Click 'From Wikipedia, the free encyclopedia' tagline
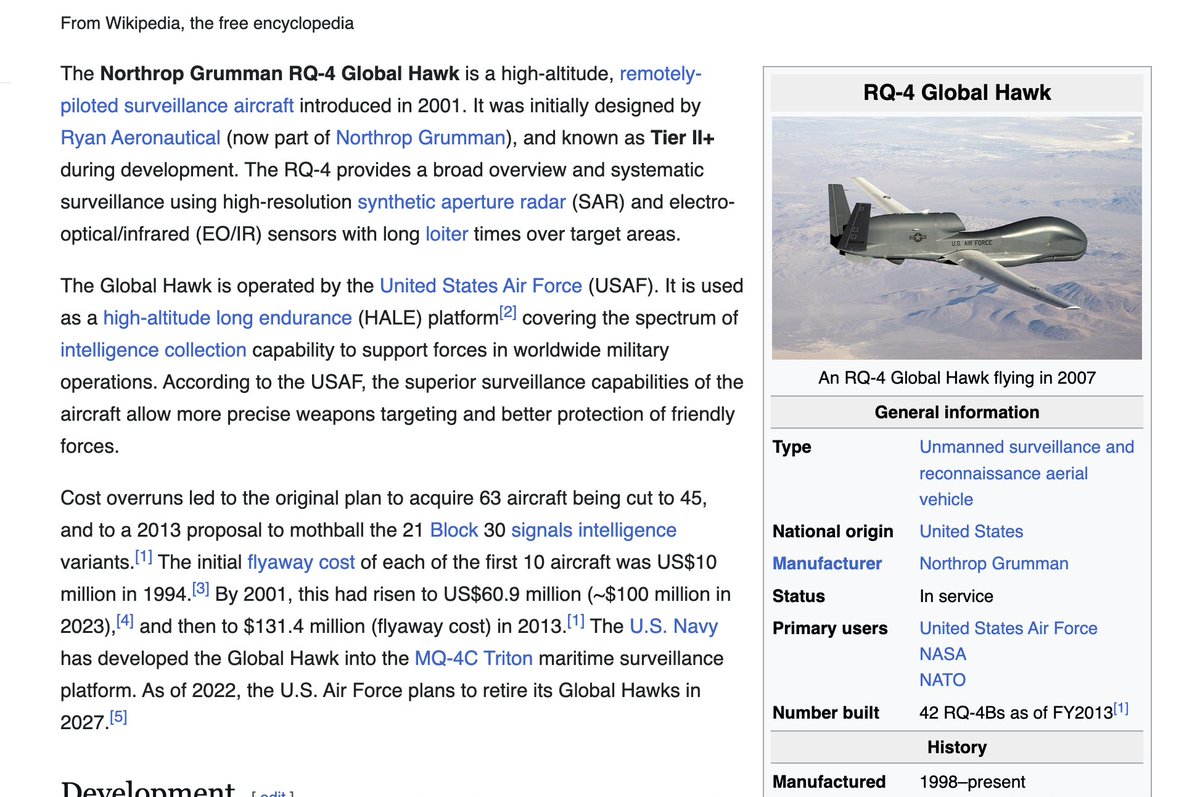Image resolution: width=1200 pixels, height=797 pixels. pyautogui.click(x=207, y=22)
